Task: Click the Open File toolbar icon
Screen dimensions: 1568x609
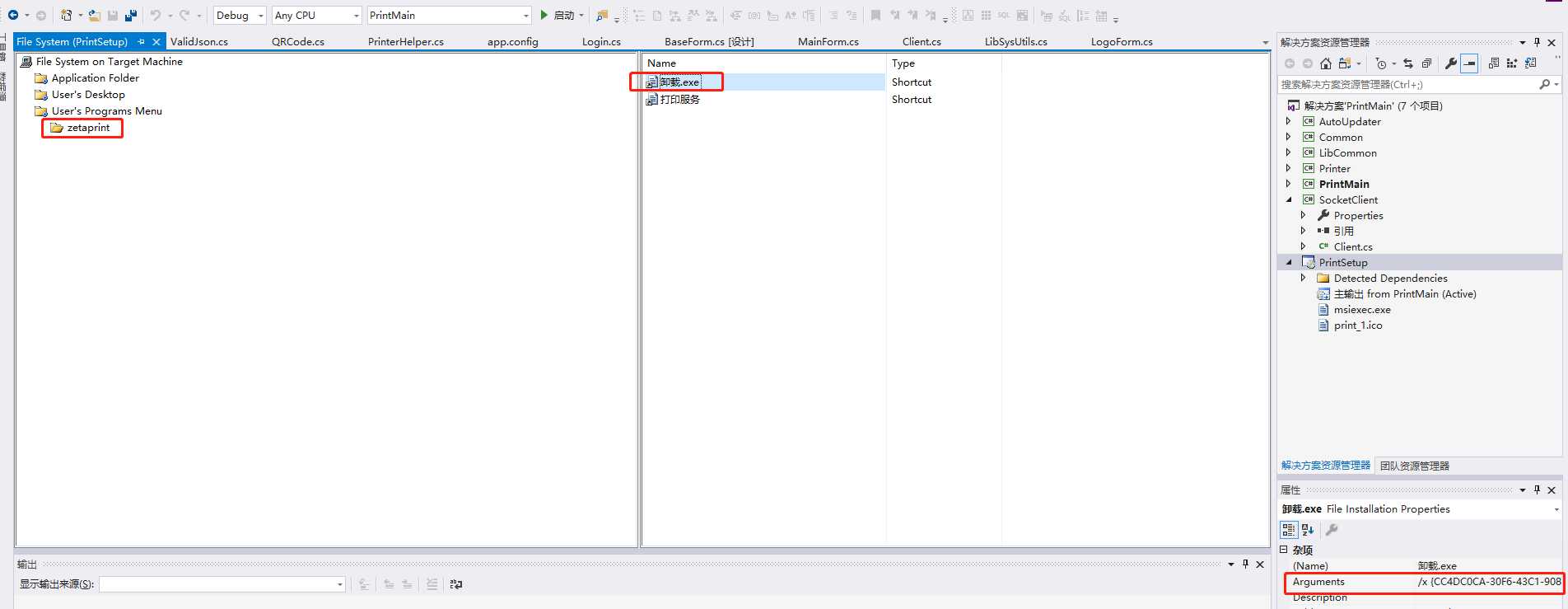Action: click(95, 15)
